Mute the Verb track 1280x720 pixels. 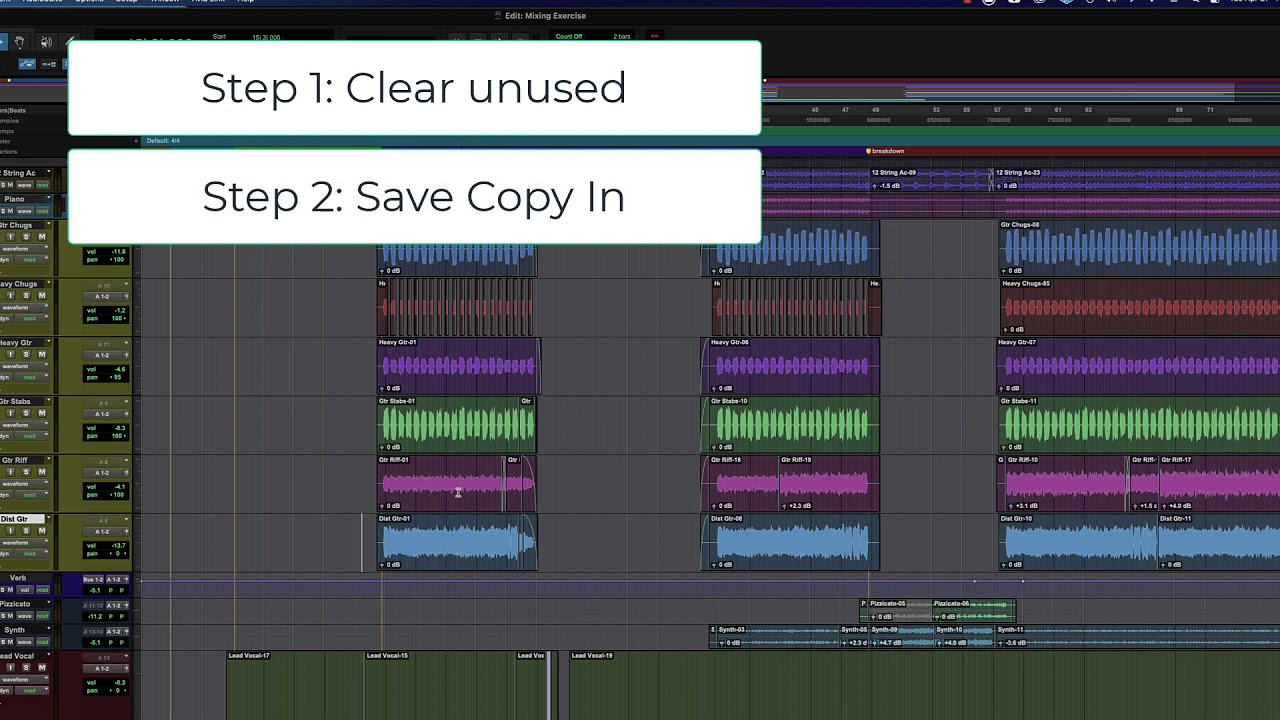point(10,590)
